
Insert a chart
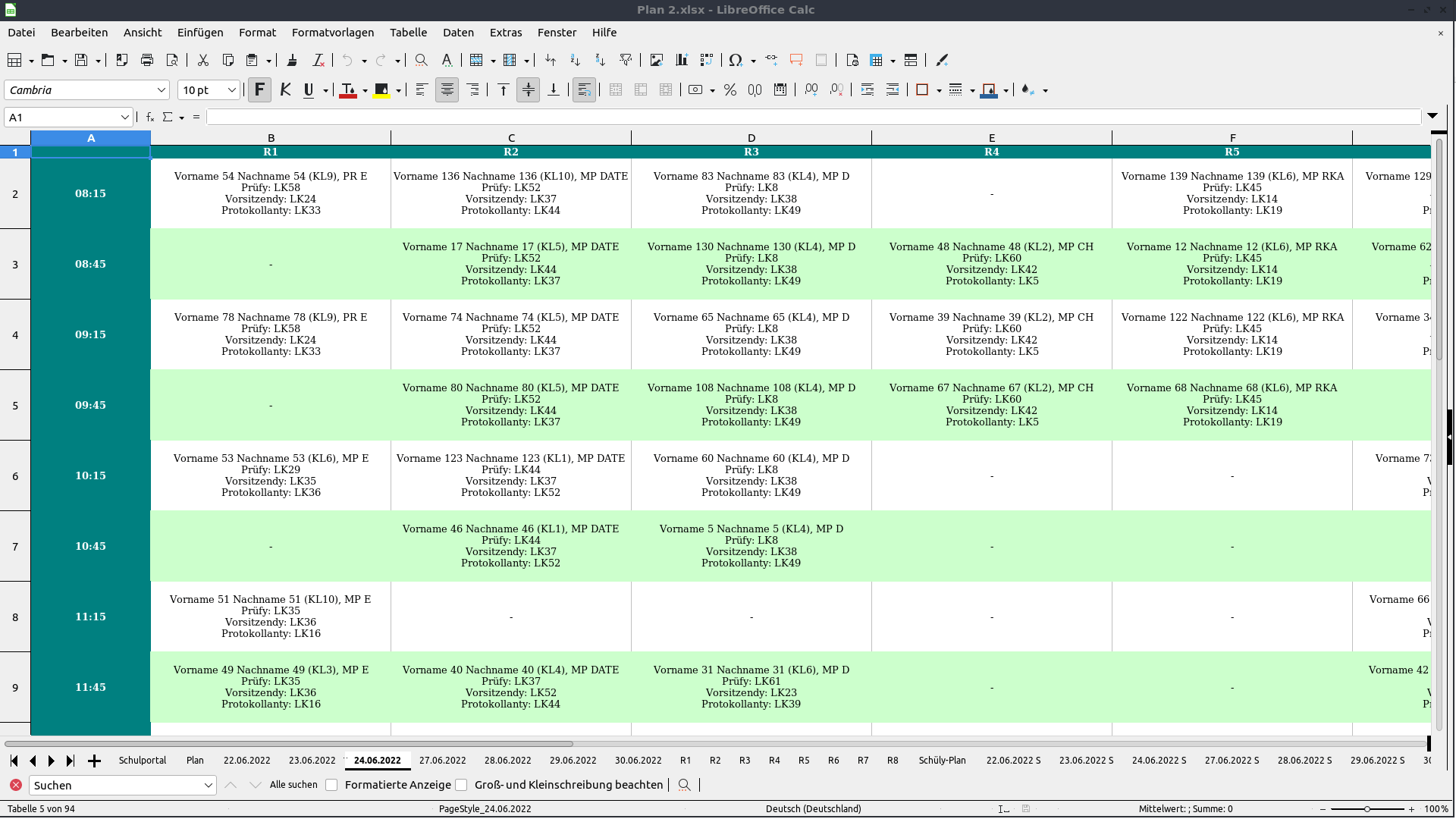point(681,60)
